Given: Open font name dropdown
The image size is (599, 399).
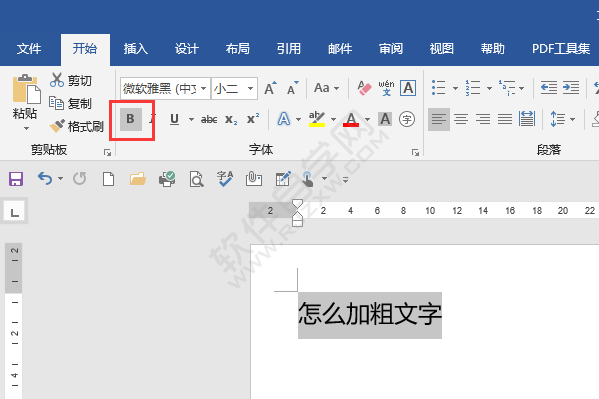Looking at the screenshot, I should (204, 89).
